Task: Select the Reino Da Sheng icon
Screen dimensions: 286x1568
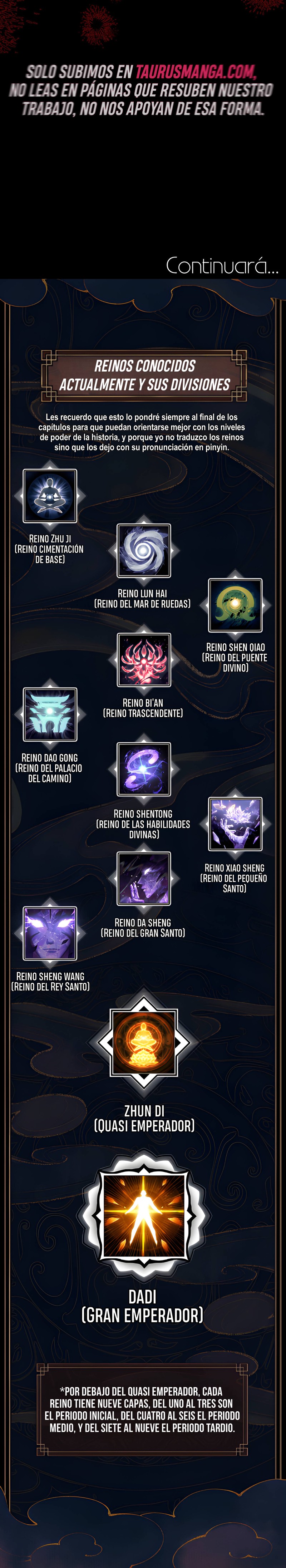Action: tap(144, 878)
